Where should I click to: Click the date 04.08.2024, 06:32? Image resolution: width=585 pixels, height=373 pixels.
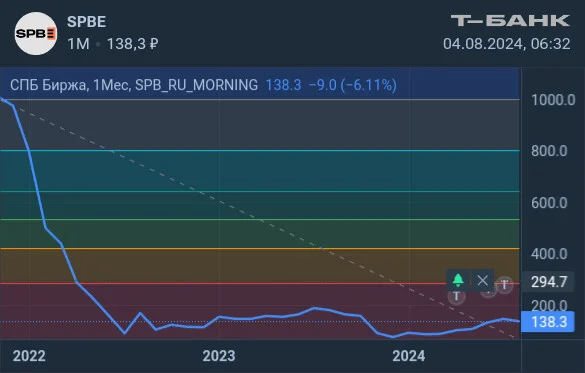click(507, 44)
